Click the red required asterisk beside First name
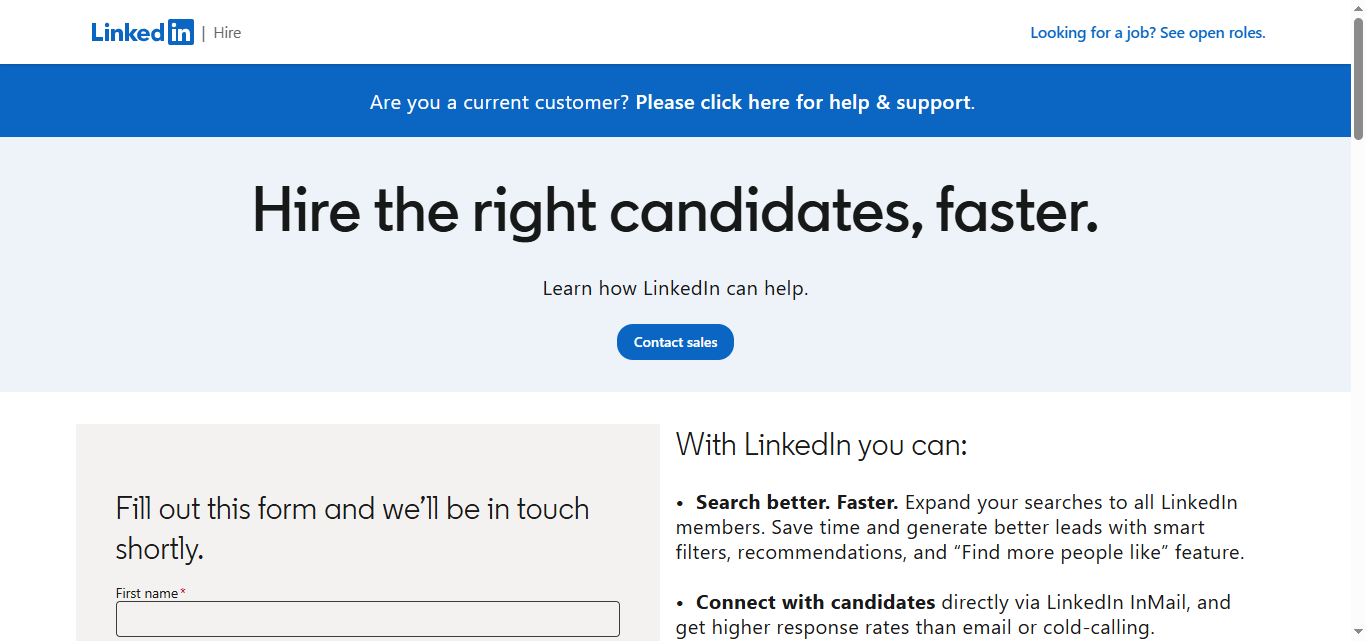This screenshot has height=641, width=1366. tap(182, 590)
